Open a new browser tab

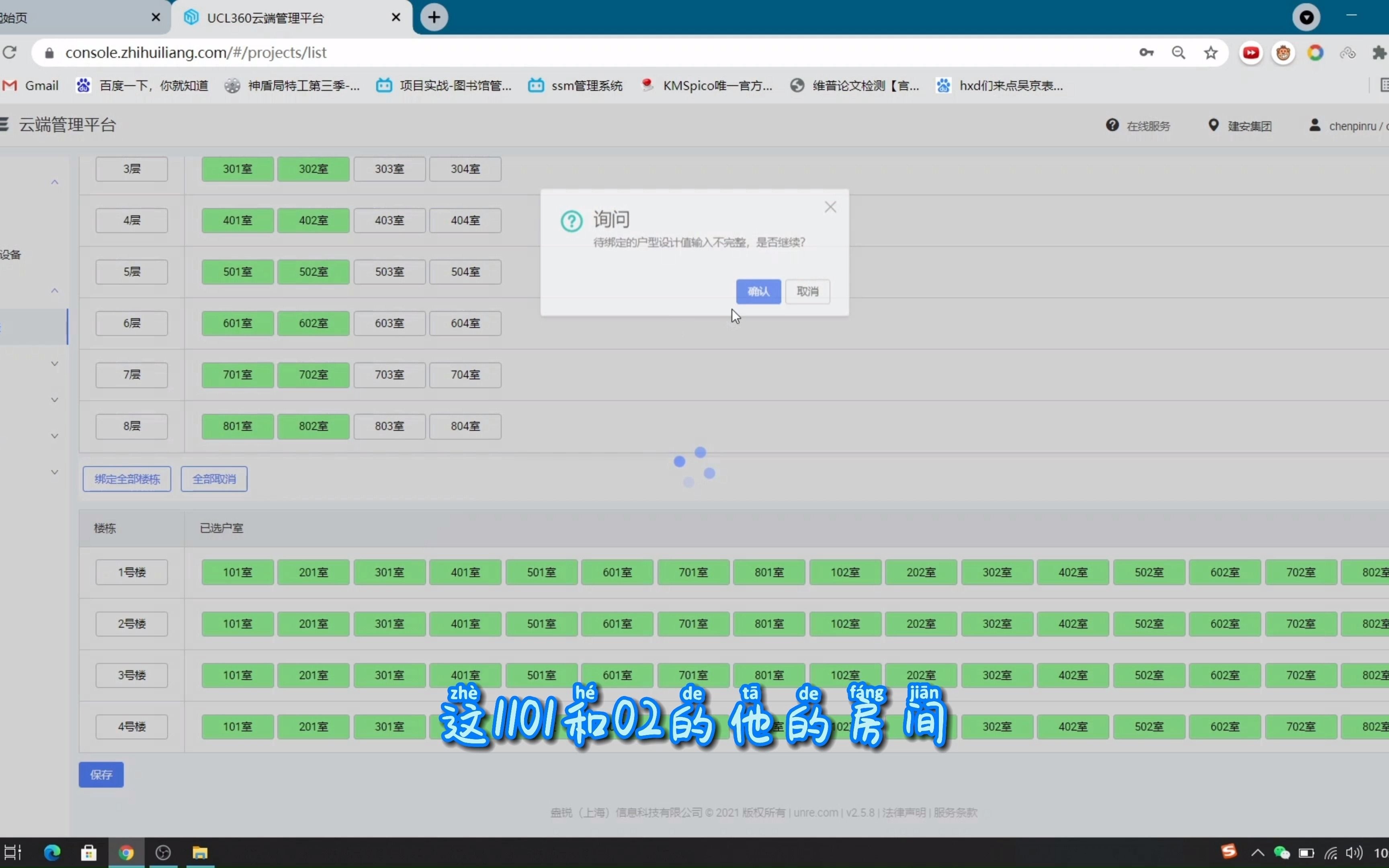pyautogui.click(x=434, y=17)
